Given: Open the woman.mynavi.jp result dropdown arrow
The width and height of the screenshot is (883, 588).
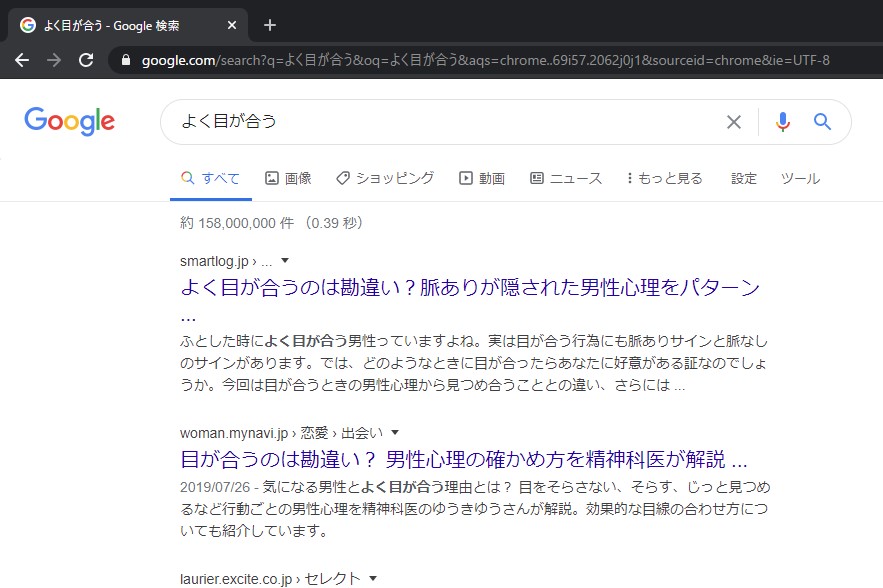Looking at the screenshot, I should [x=394, y=432].
